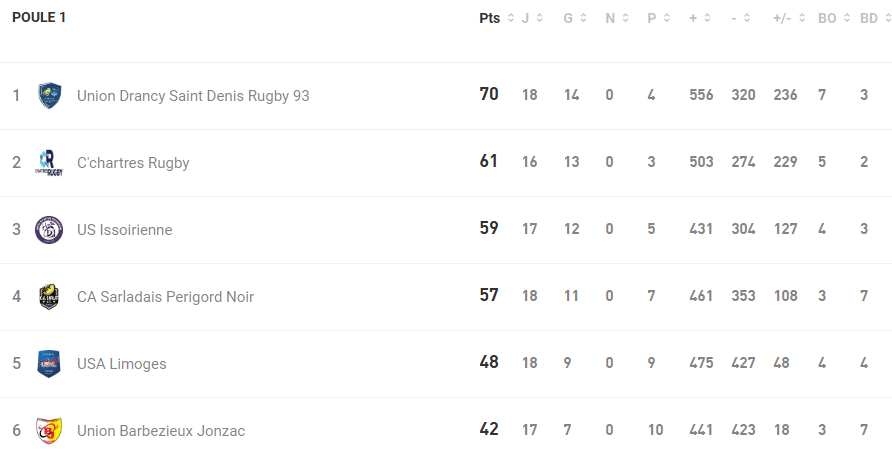Image resolution: width=892 pixels, height=453 pixels.
Task: Sort by +/- point difference column
Action: point(788,18)
